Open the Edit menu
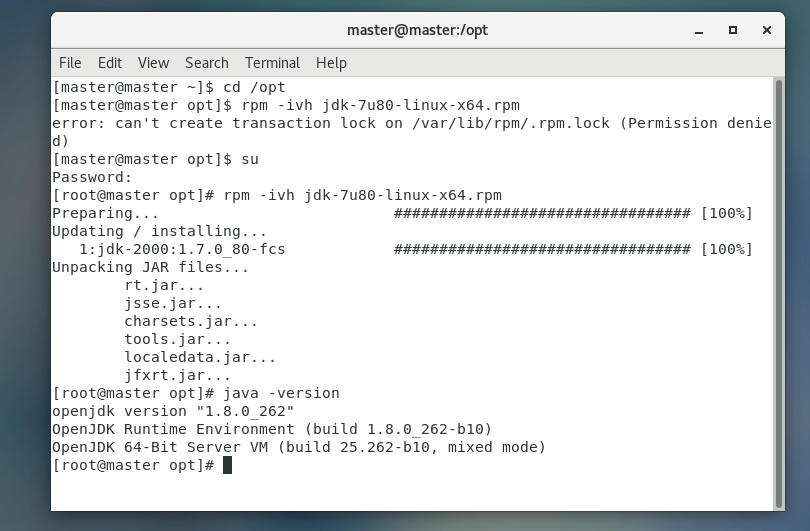The width and height of the screenshot is (810, 531). click(x=110, y=63)
